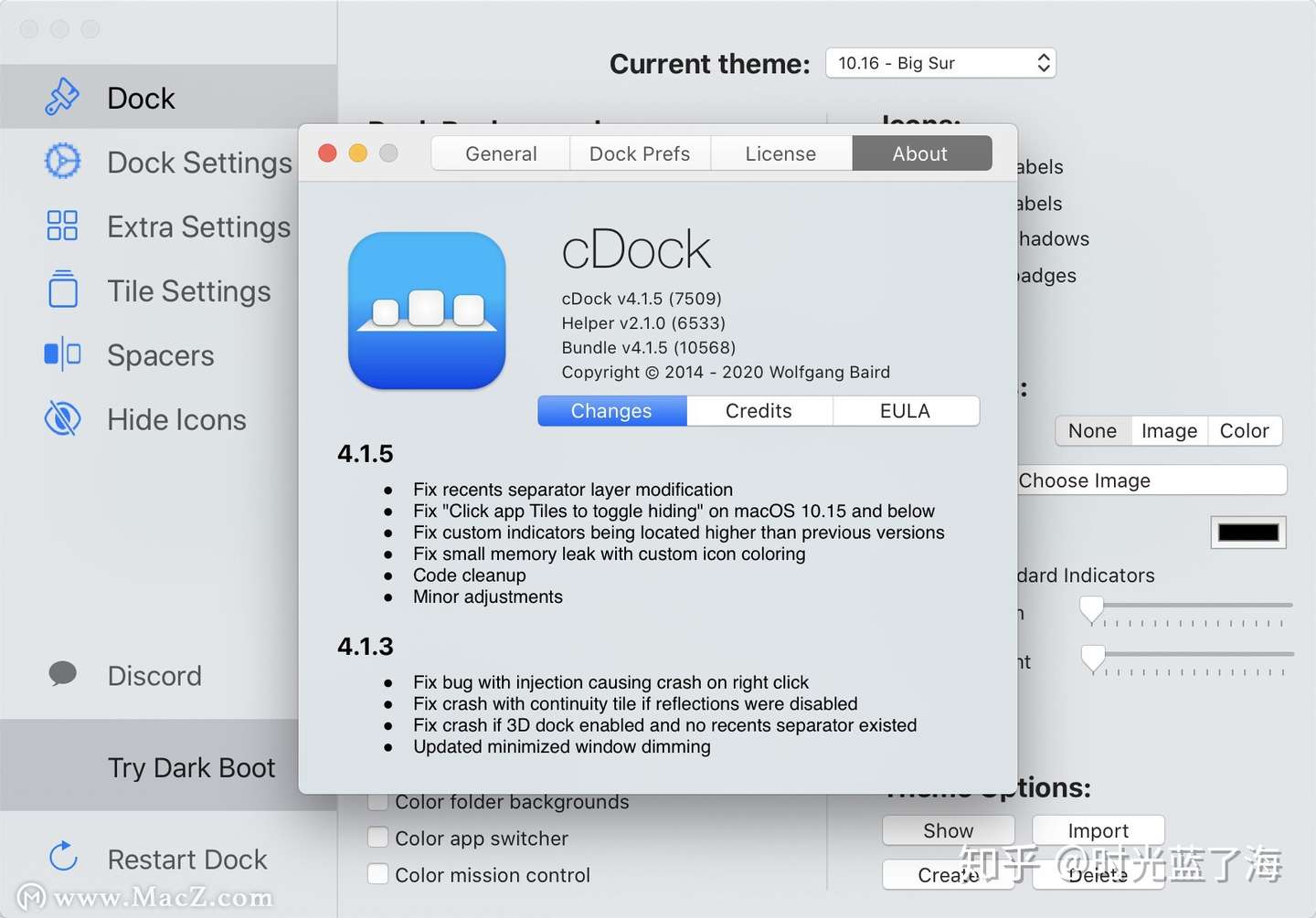Click the "Code cleanup" changelog entry

pos(470,575)
